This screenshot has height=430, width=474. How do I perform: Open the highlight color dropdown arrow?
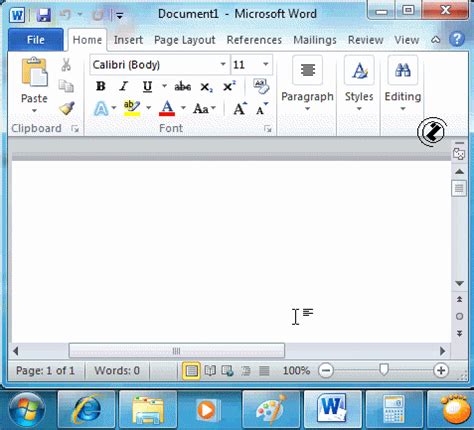click(148, 108)
